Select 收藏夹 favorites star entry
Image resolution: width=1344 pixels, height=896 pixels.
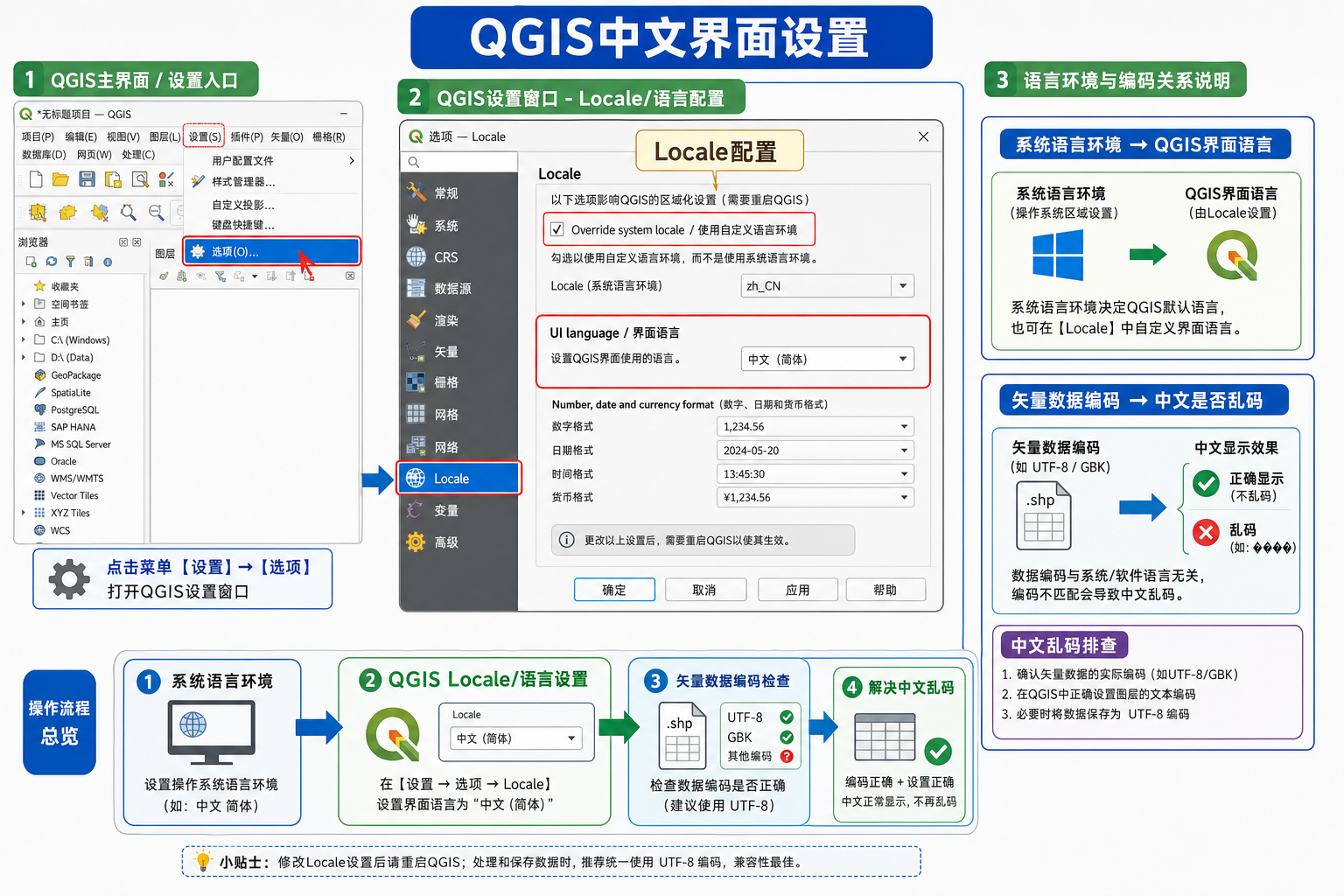click(57, 286)
